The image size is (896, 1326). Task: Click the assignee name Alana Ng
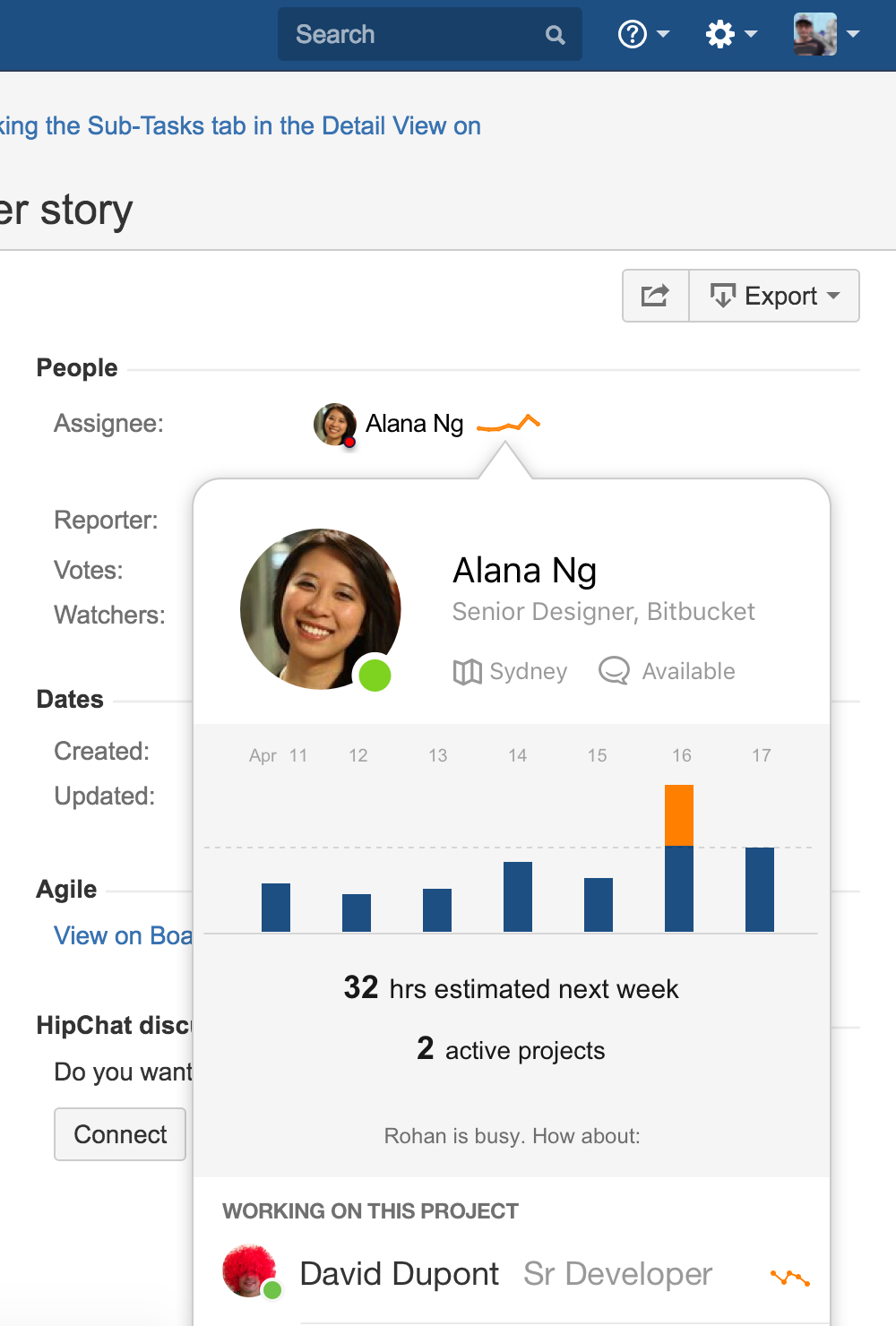point(414,423)
